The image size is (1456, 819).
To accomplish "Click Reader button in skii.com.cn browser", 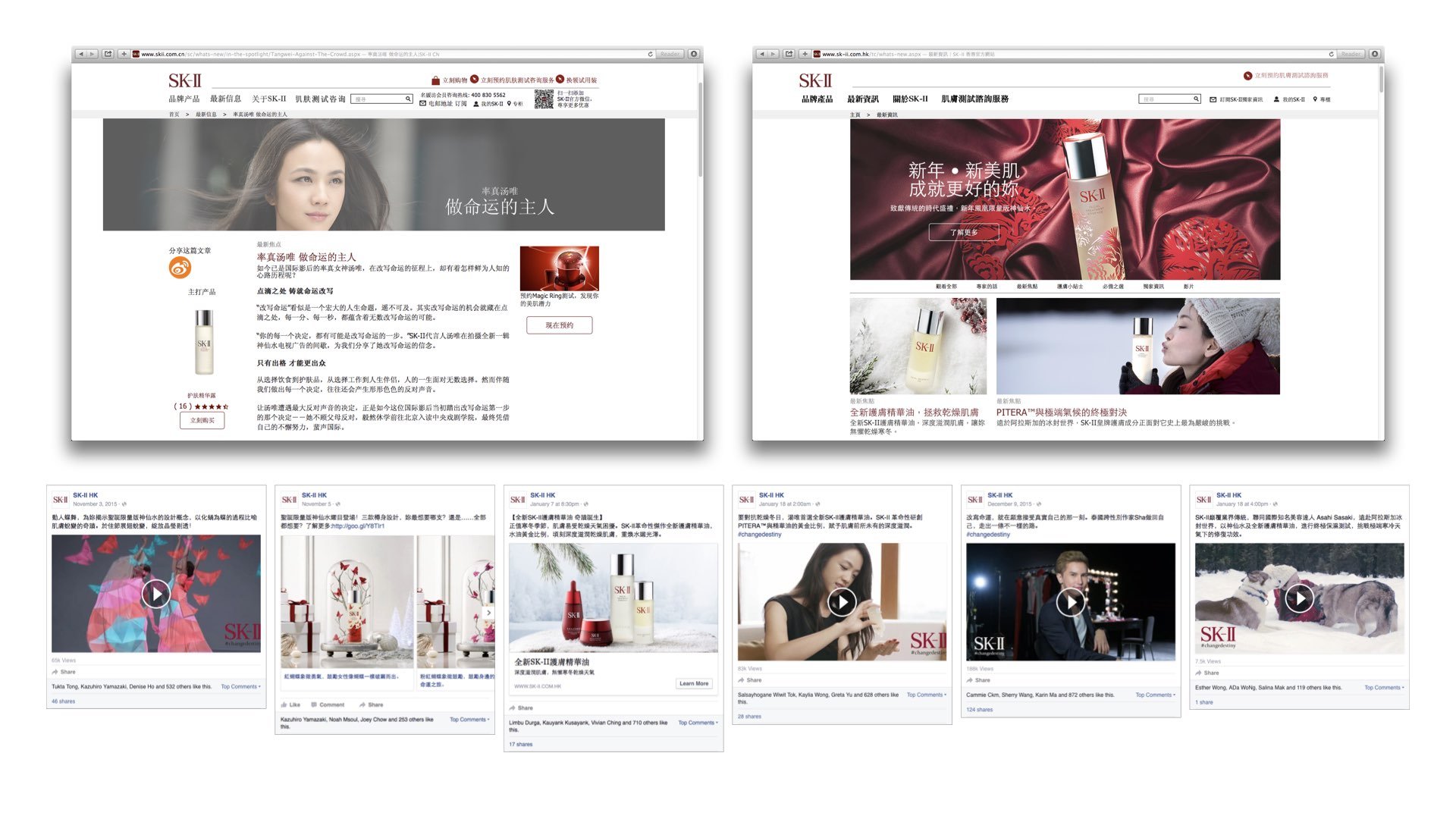I will click(x=670, y=54).
